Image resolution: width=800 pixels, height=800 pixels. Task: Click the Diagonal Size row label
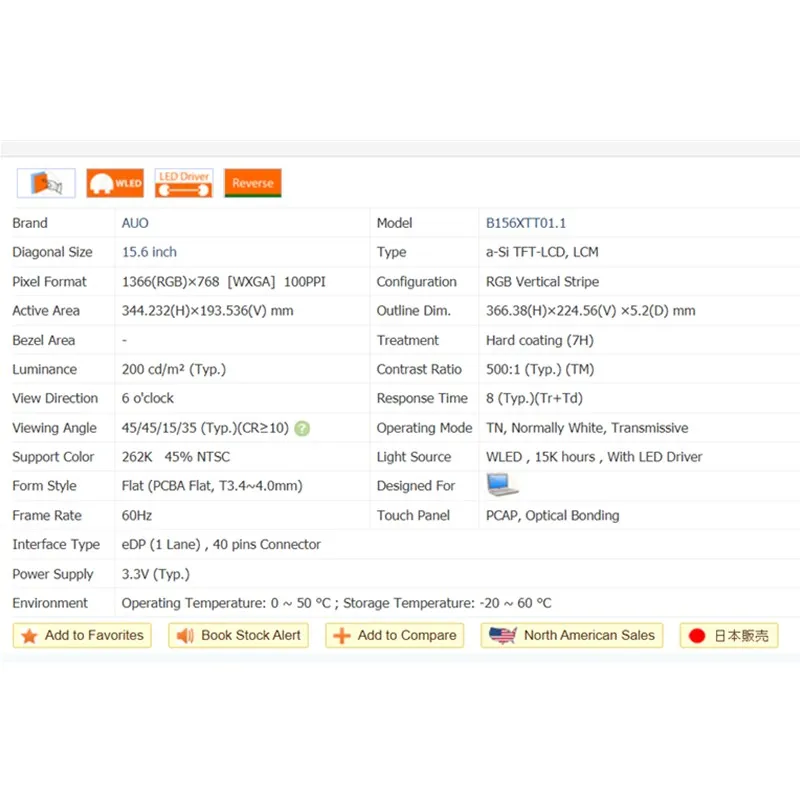(53, 252)
